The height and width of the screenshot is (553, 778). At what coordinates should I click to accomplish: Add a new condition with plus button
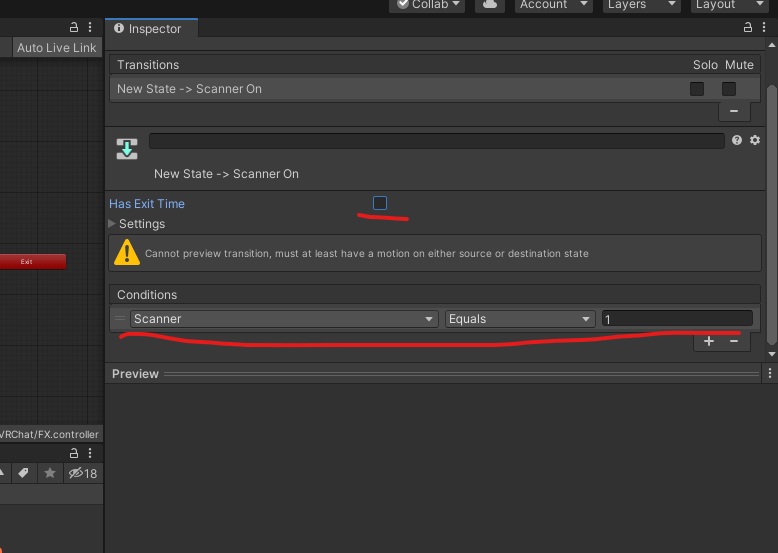[709, 341]
